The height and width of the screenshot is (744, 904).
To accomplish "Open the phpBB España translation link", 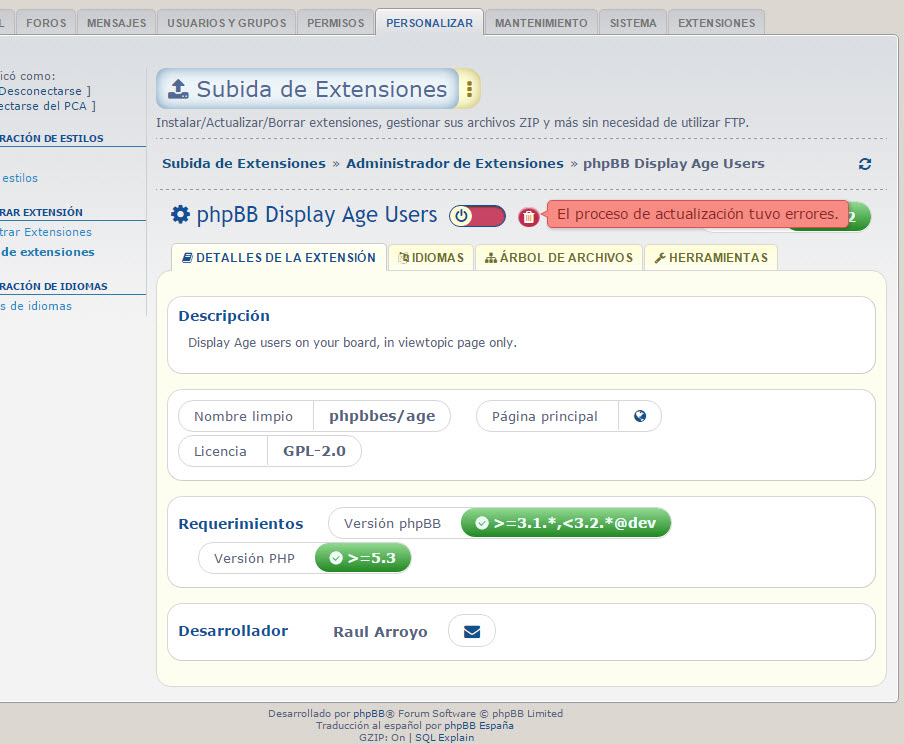I will 479,726.
